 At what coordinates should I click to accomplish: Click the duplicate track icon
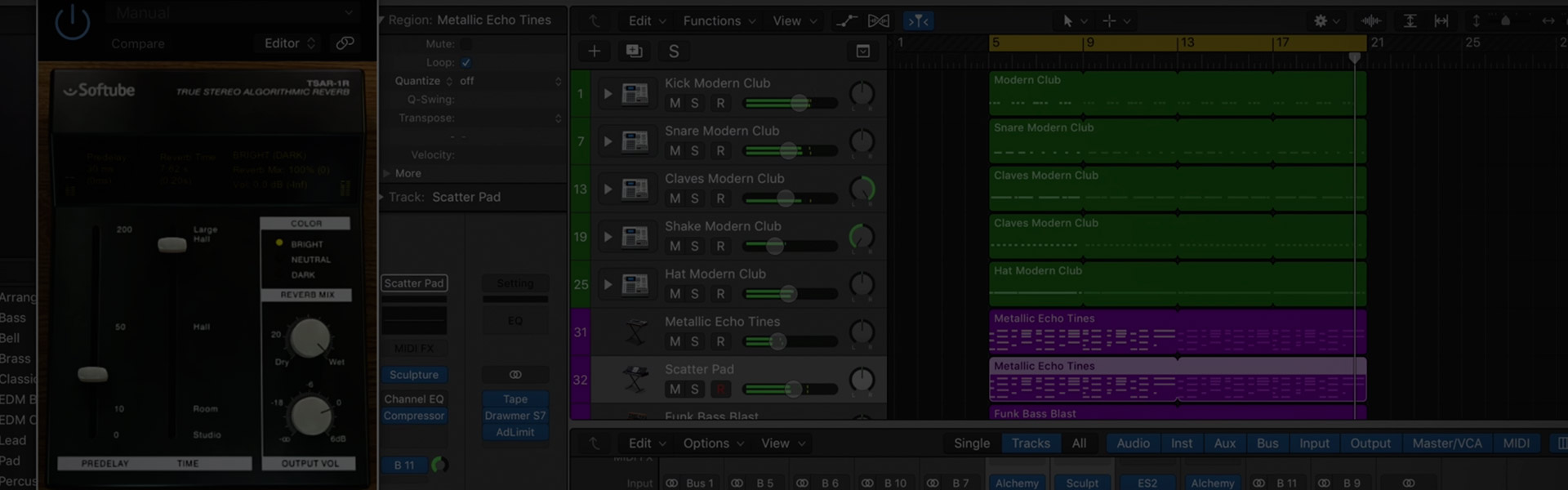click(634, 51)
